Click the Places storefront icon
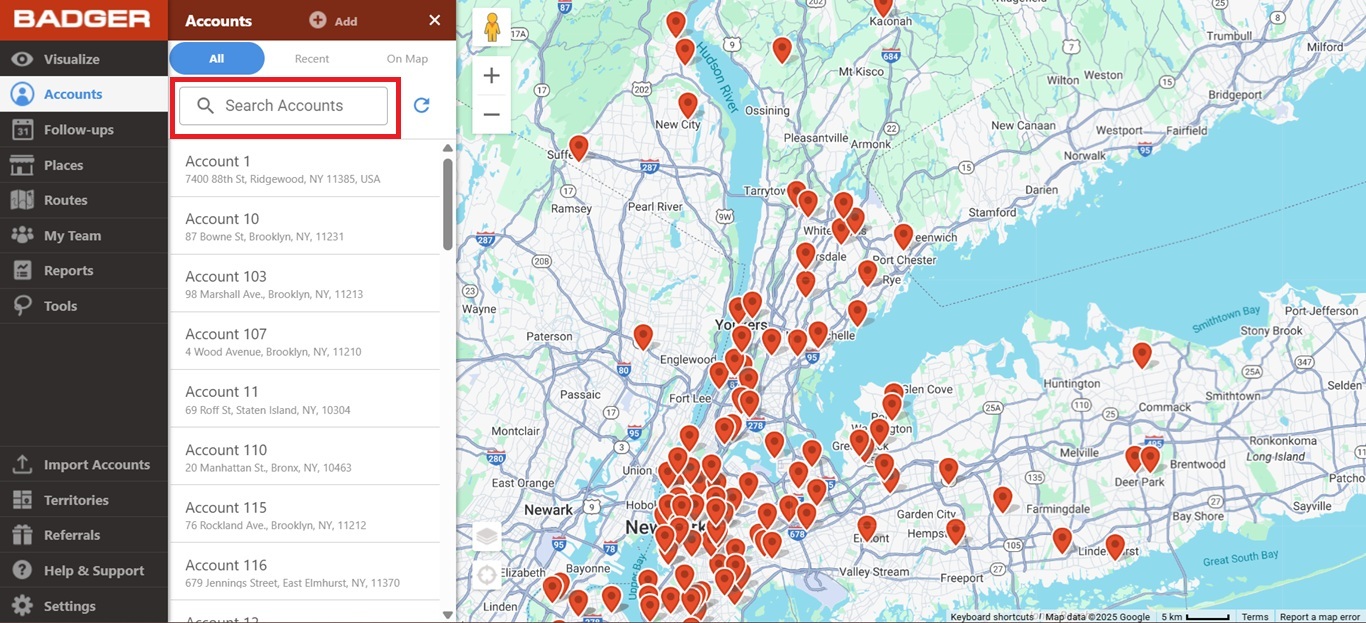 coord(22,165)
